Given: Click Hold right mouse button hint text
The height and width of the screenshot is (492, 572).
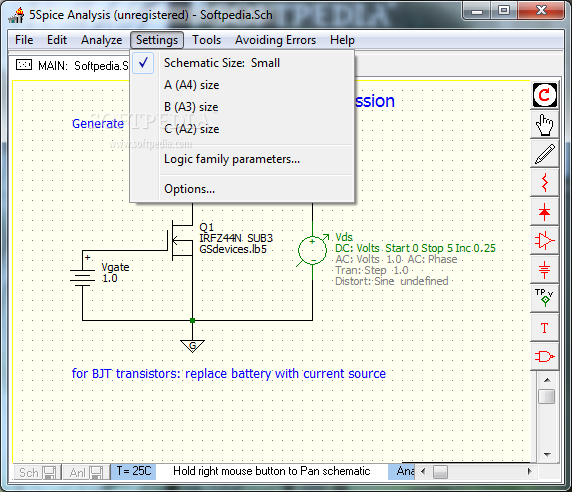Looking at the screenshot, I should pyautogui.click(x=271, y=471).
